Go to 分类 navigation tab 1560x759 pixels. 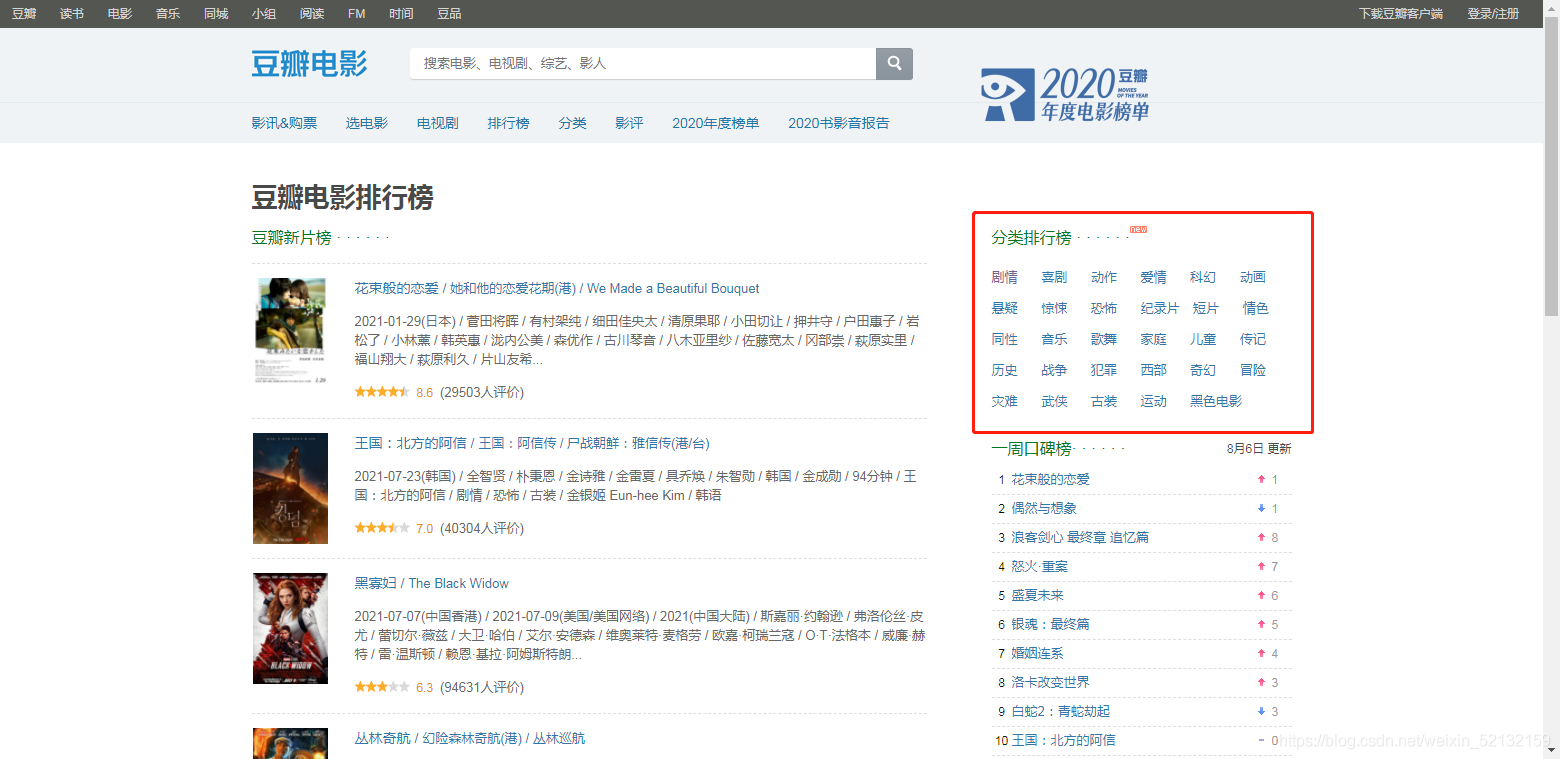coord(573,123)
